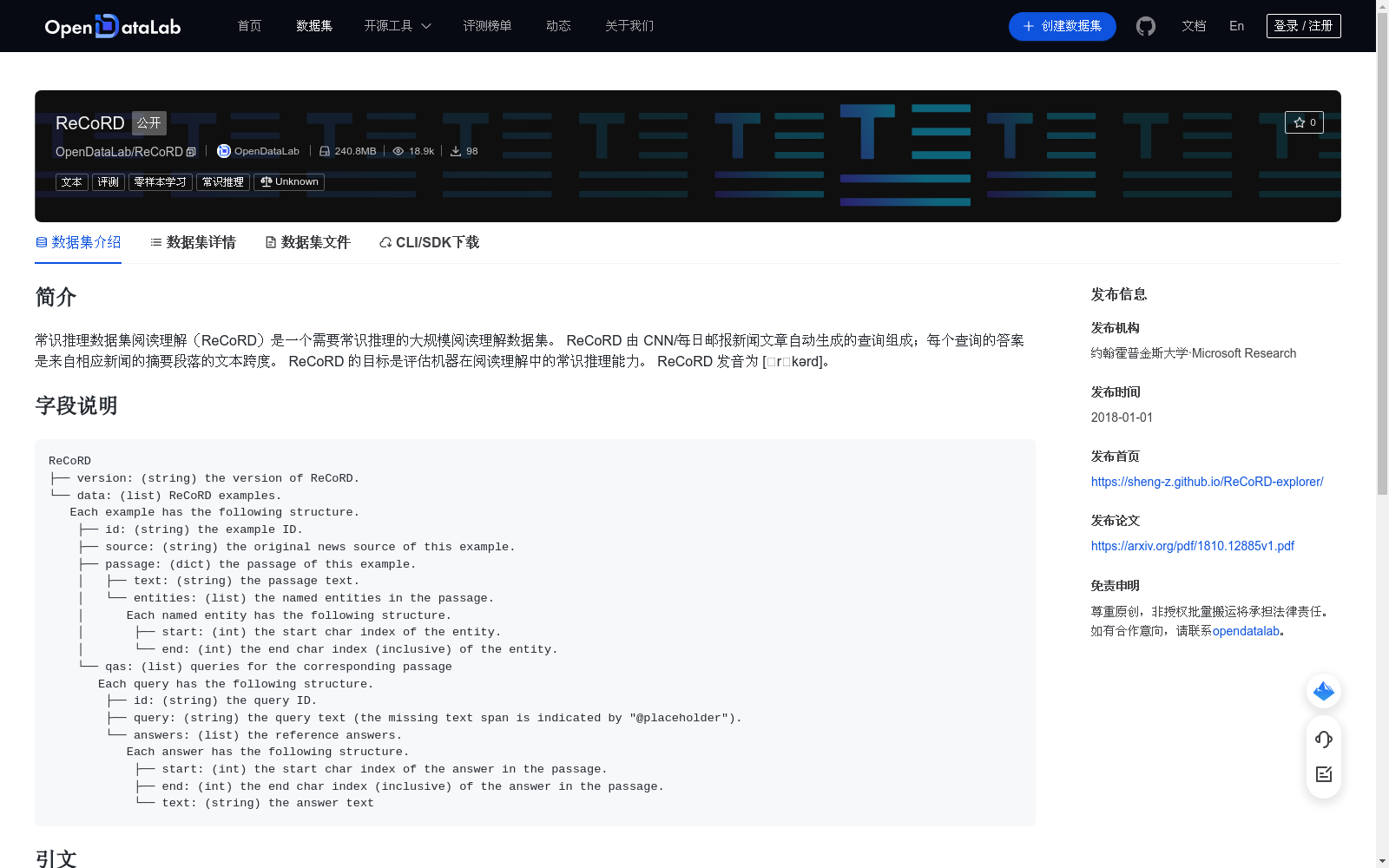This screenshot has width=1389, height=868.
Task: Click the page vertical scrollbar thumb
Action: (1382, 252)
